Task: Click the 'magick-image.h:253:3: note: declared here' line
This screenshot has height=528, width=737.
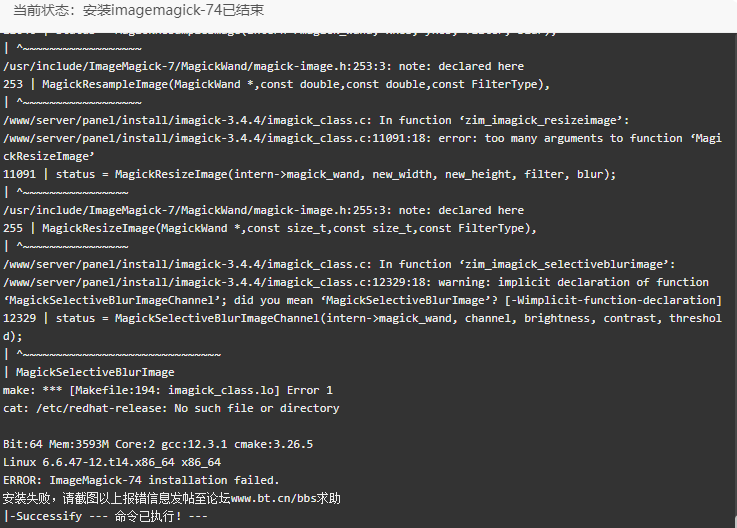Action: 263,66
